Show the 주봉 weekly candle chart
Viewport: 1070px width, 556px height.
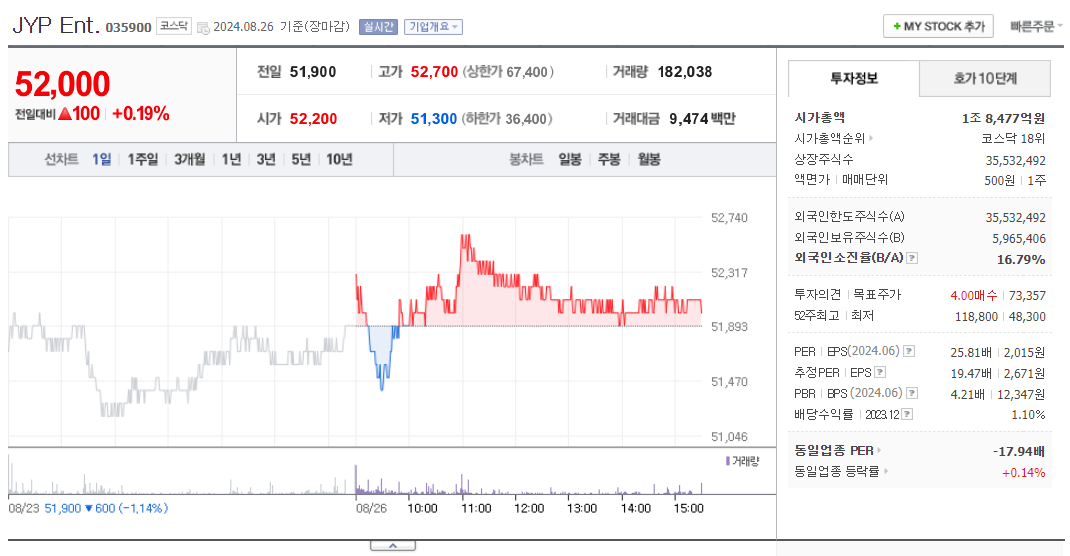click(x=609, y=160)
